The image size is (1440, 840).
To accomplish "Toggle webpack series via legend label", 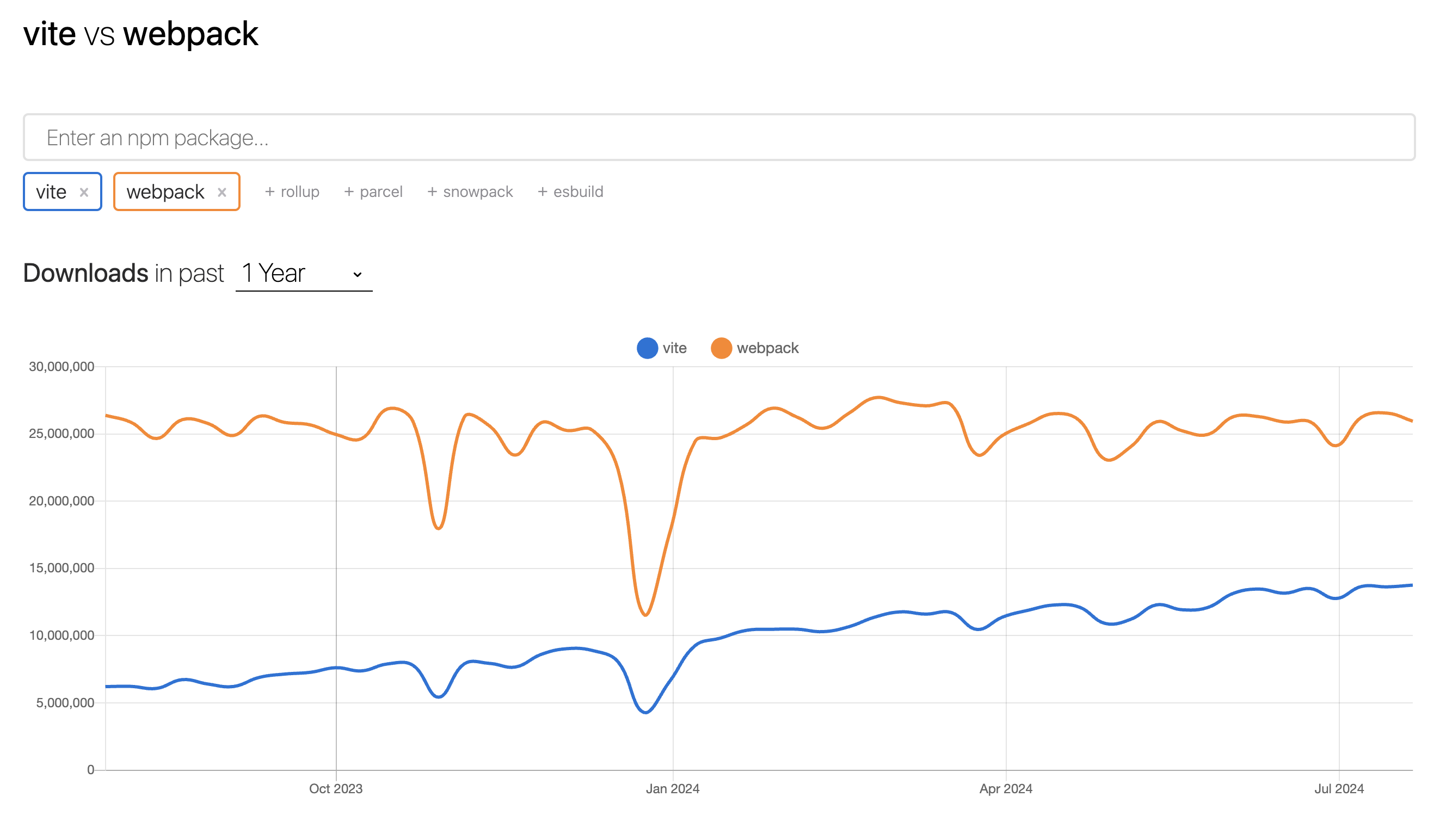I will pyautogui.click(x=767, y=348).
